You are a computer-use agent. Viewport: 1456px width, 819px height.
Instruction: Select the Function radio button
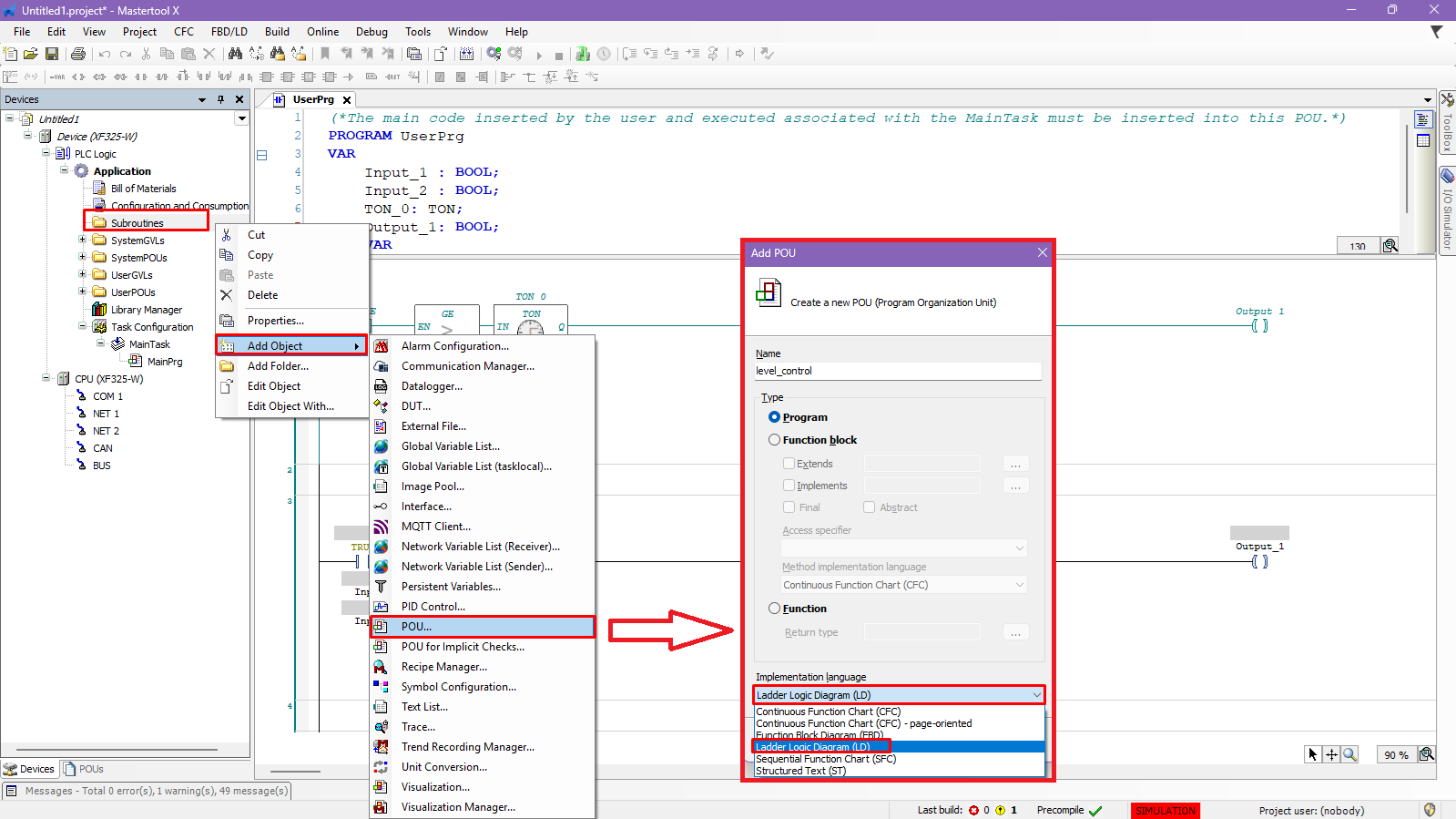[775, 609]
